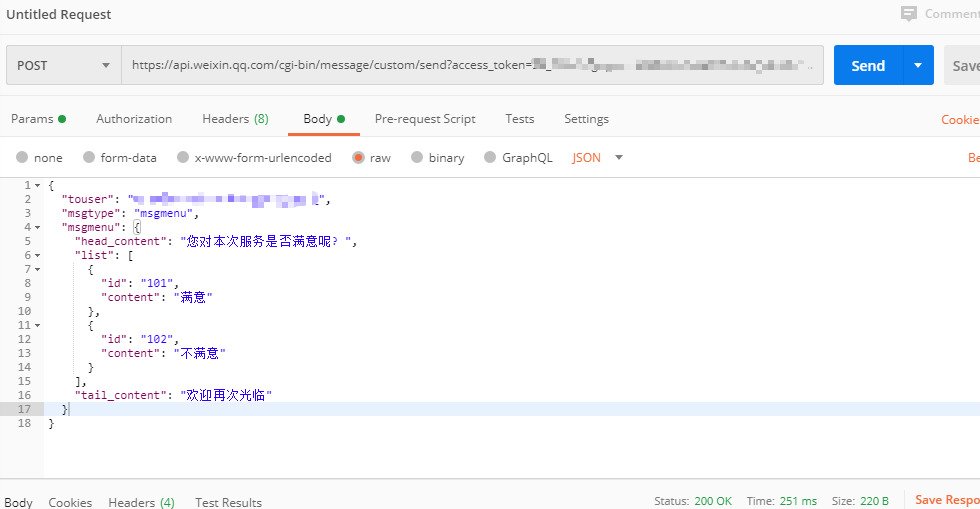Screen dimensions: 980x509
Task: Open the Test Results tab
Action: [228, 502]
